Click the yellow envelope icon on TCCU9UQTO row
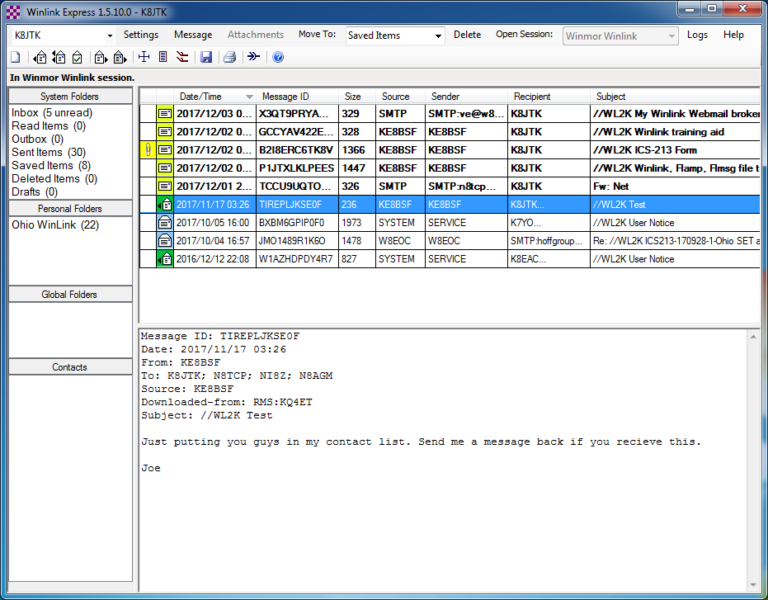 click(165, 186)
